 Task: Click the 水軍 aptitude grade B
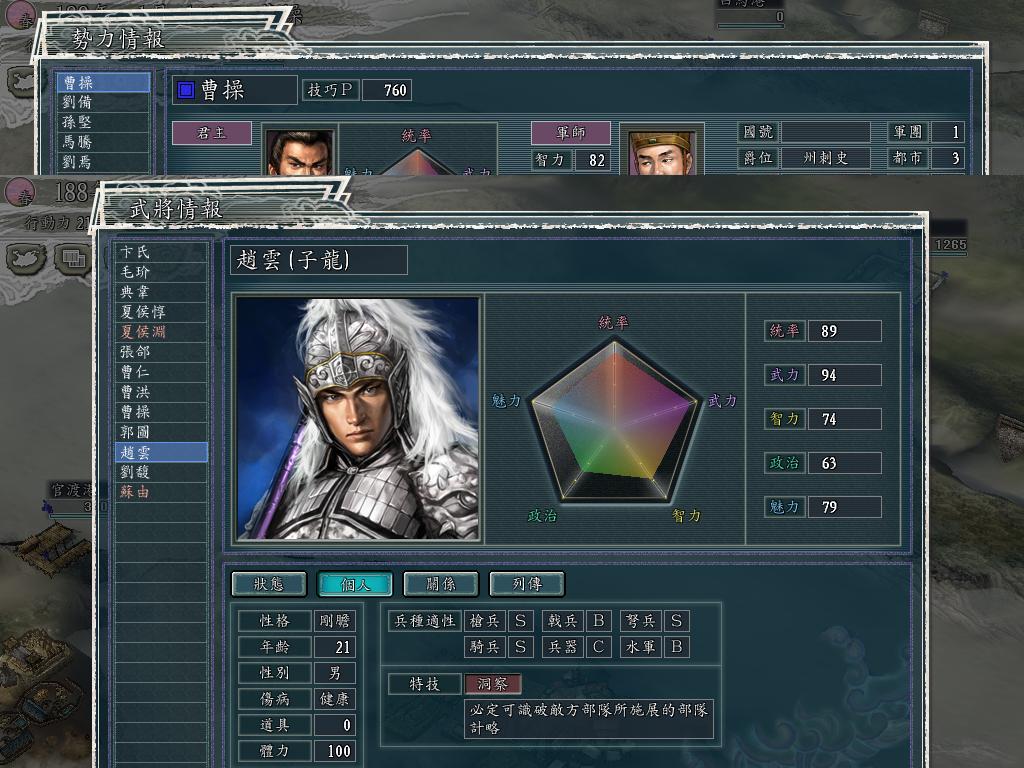pos(677,647)
